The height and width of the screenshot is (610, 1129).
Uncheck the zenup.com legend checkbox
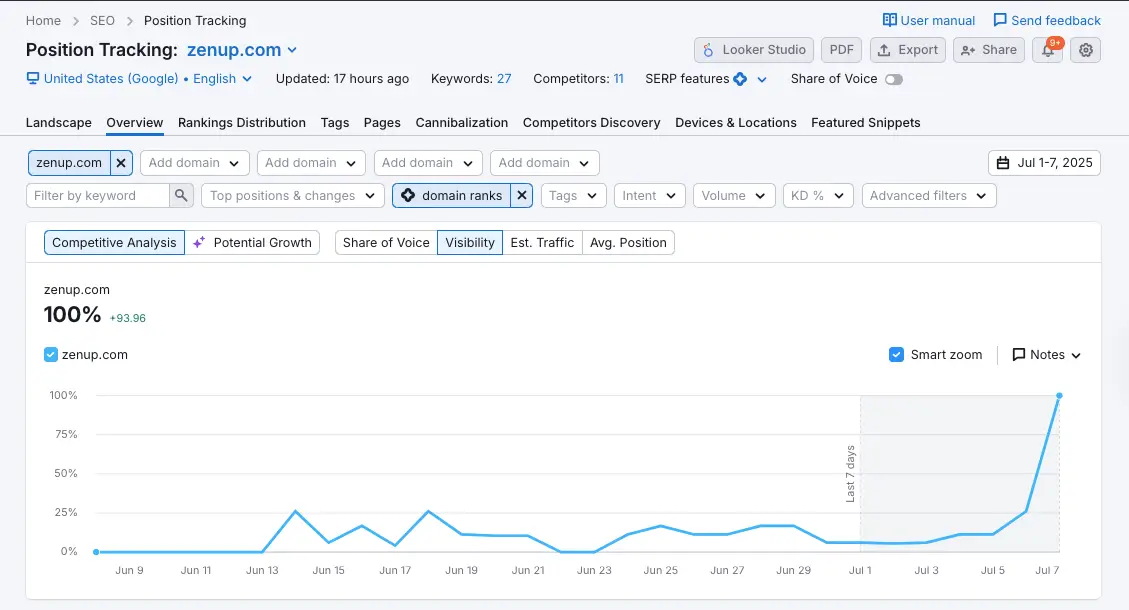click(x=50, y=354)
